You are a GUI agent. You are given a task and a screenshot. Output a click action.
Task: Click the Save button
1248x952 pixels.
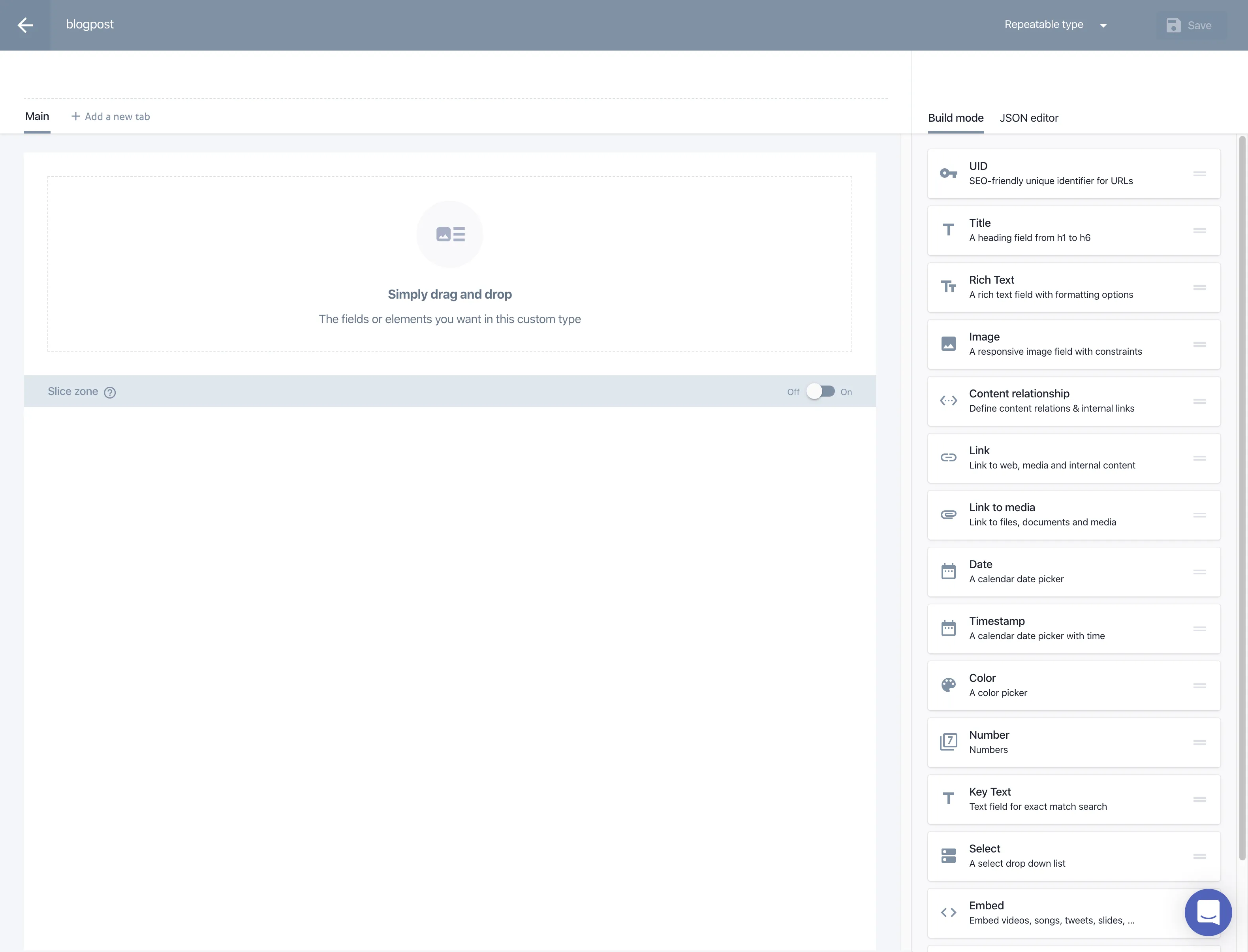(1190, 26)
